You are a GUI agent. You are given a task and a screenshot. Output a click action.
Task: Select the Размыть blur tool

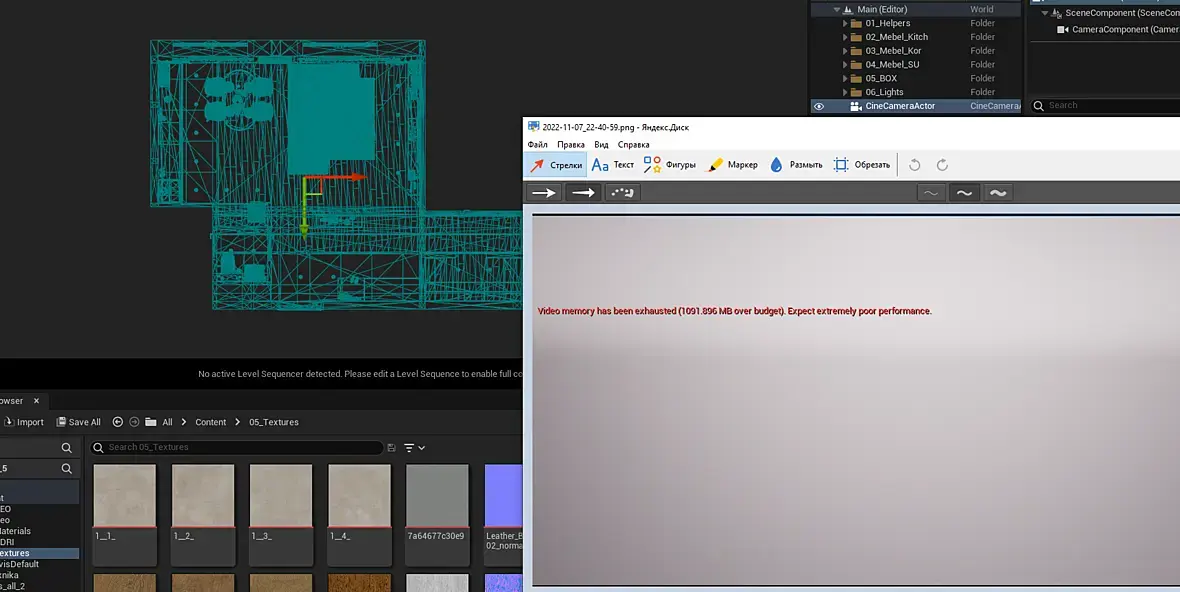(x=795, y=165)
